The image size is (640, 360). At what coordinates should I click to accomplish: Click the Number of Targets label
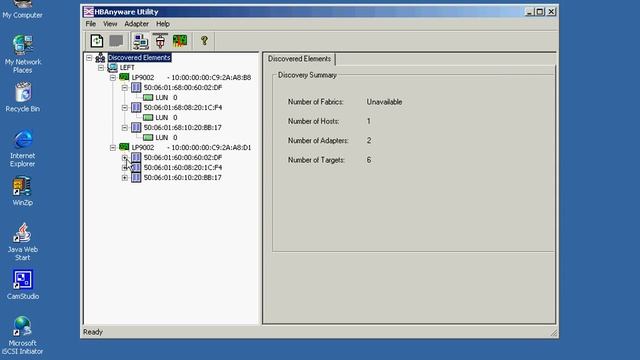point(316,160)
